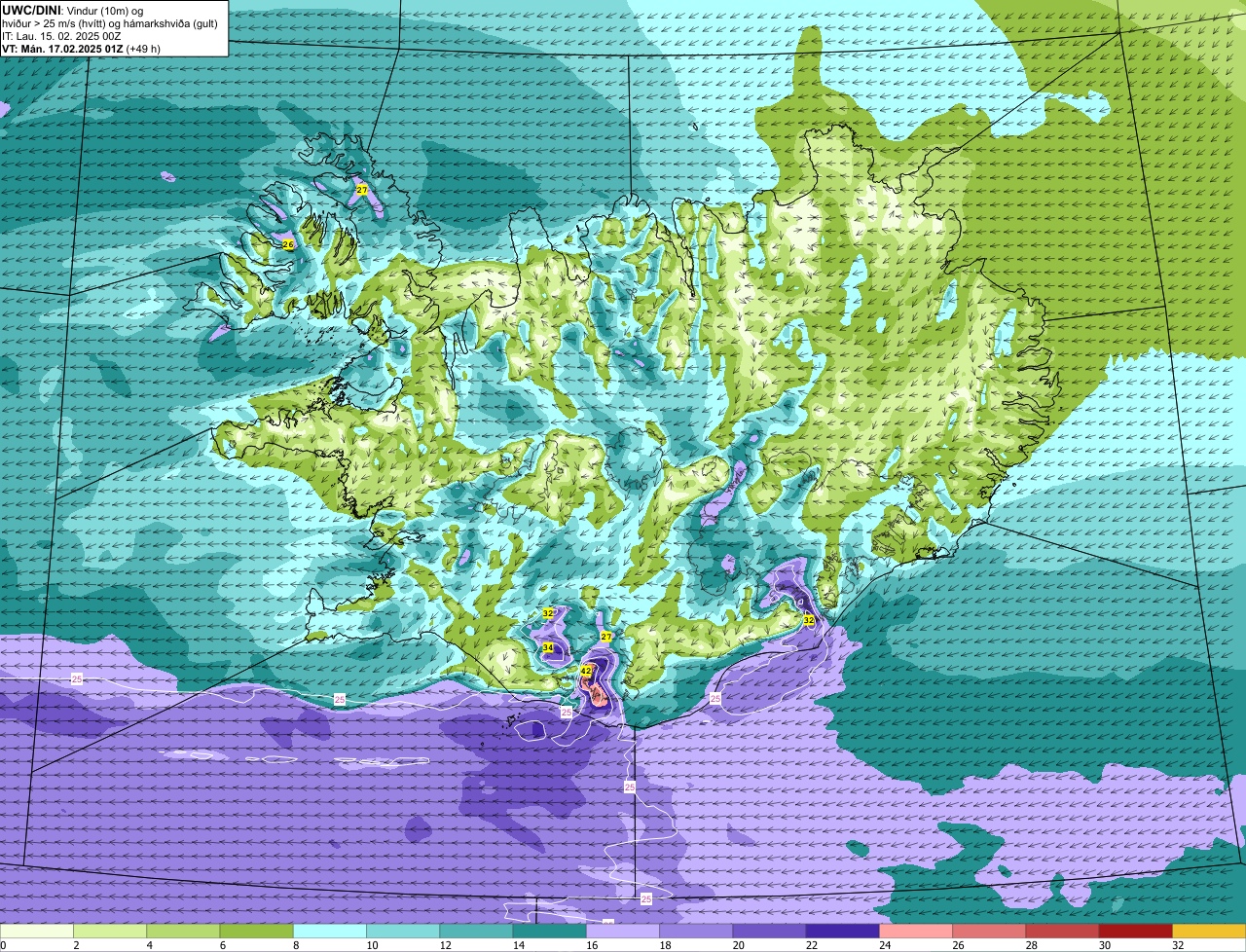Click the yellow 27 marker next to 42
The width and height of the screenshot is (1246, 952).
coord(606,636)
